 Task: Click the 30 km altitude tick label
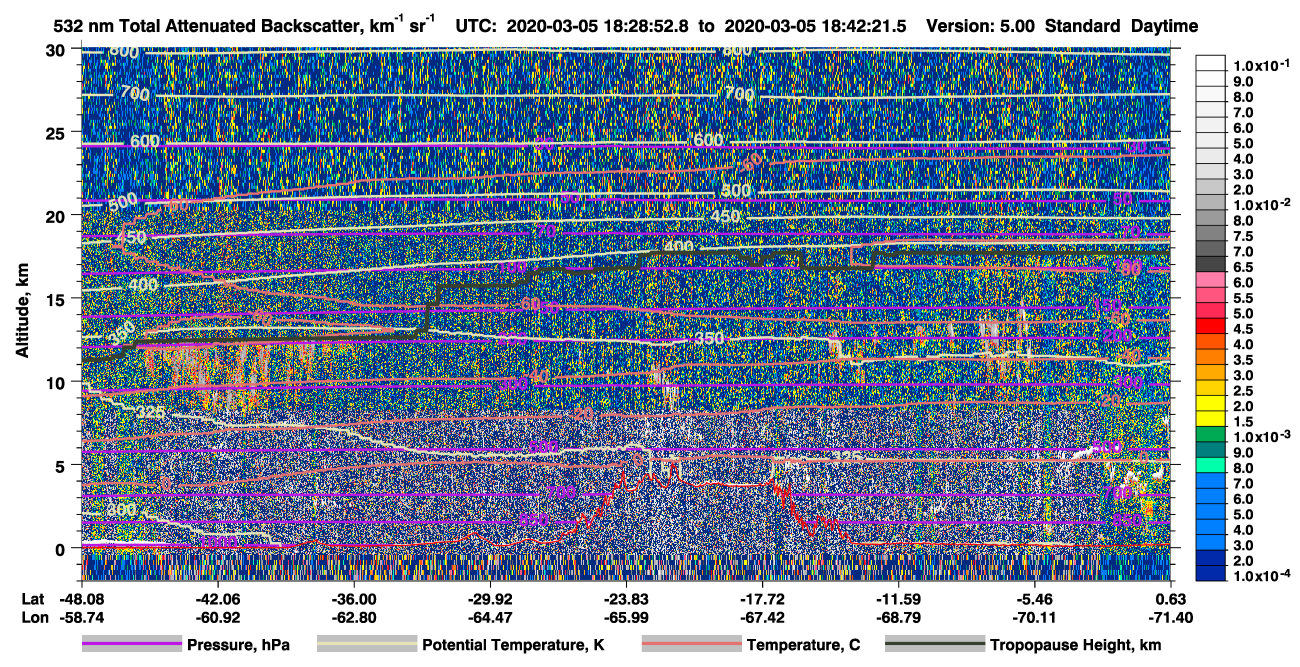click(57, 50)
